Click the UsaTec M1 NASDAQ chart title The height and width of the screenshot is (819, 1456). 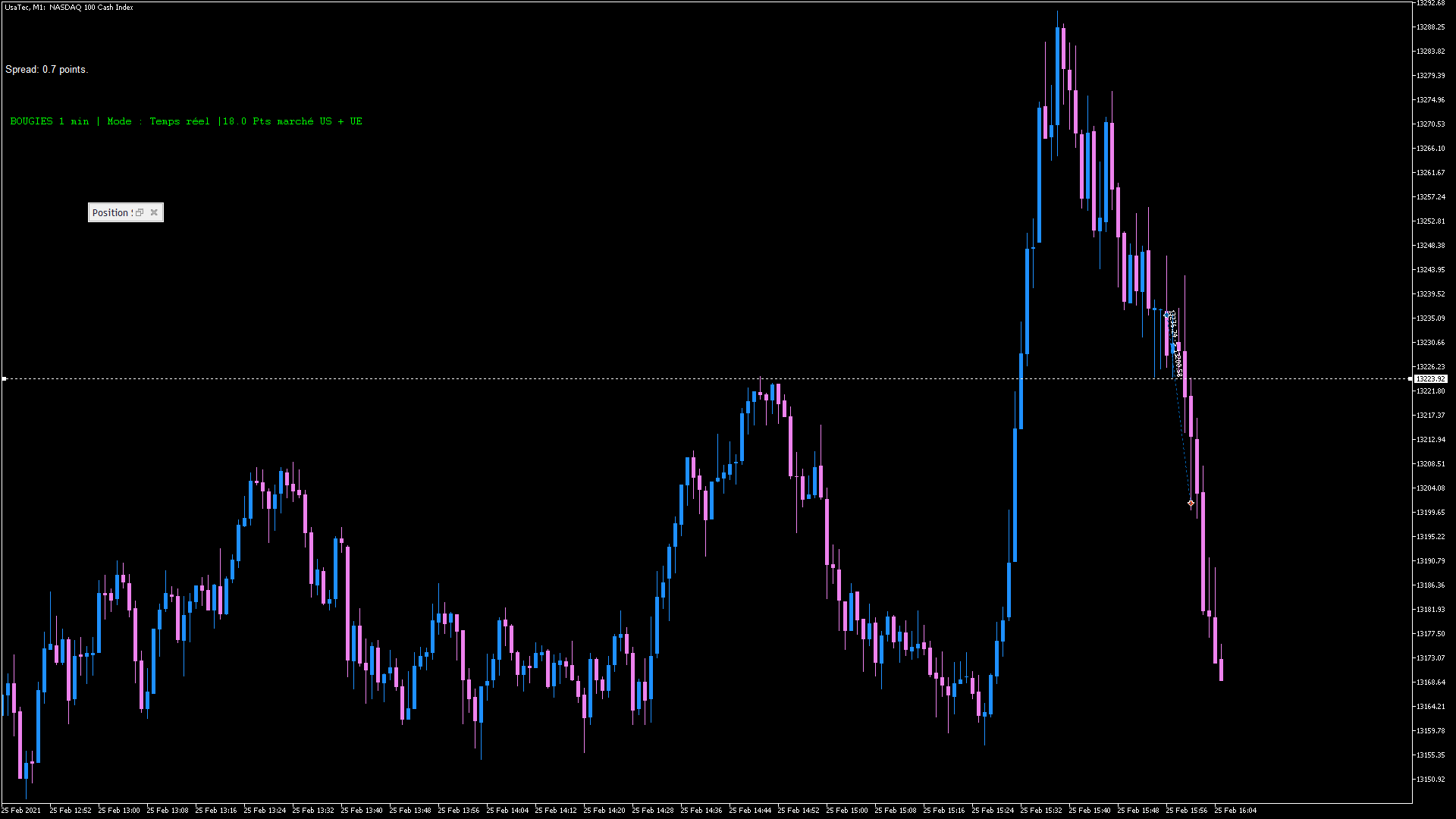click(69, 7)
